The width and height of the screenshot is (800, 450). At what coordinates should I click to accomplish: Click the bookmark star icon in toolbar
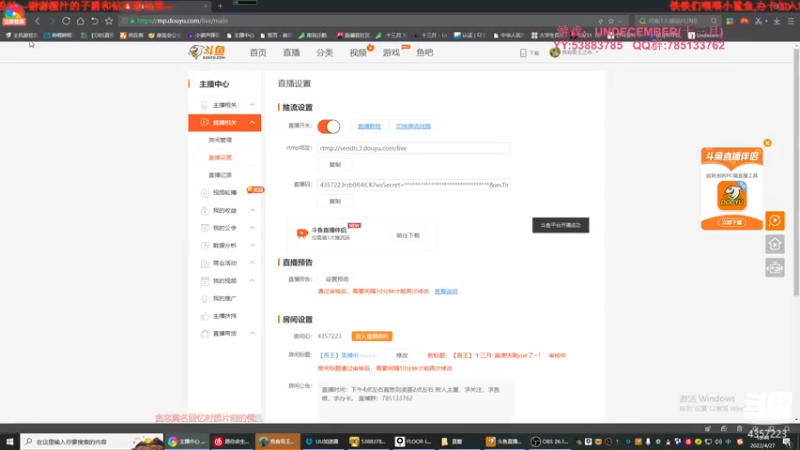109,21
